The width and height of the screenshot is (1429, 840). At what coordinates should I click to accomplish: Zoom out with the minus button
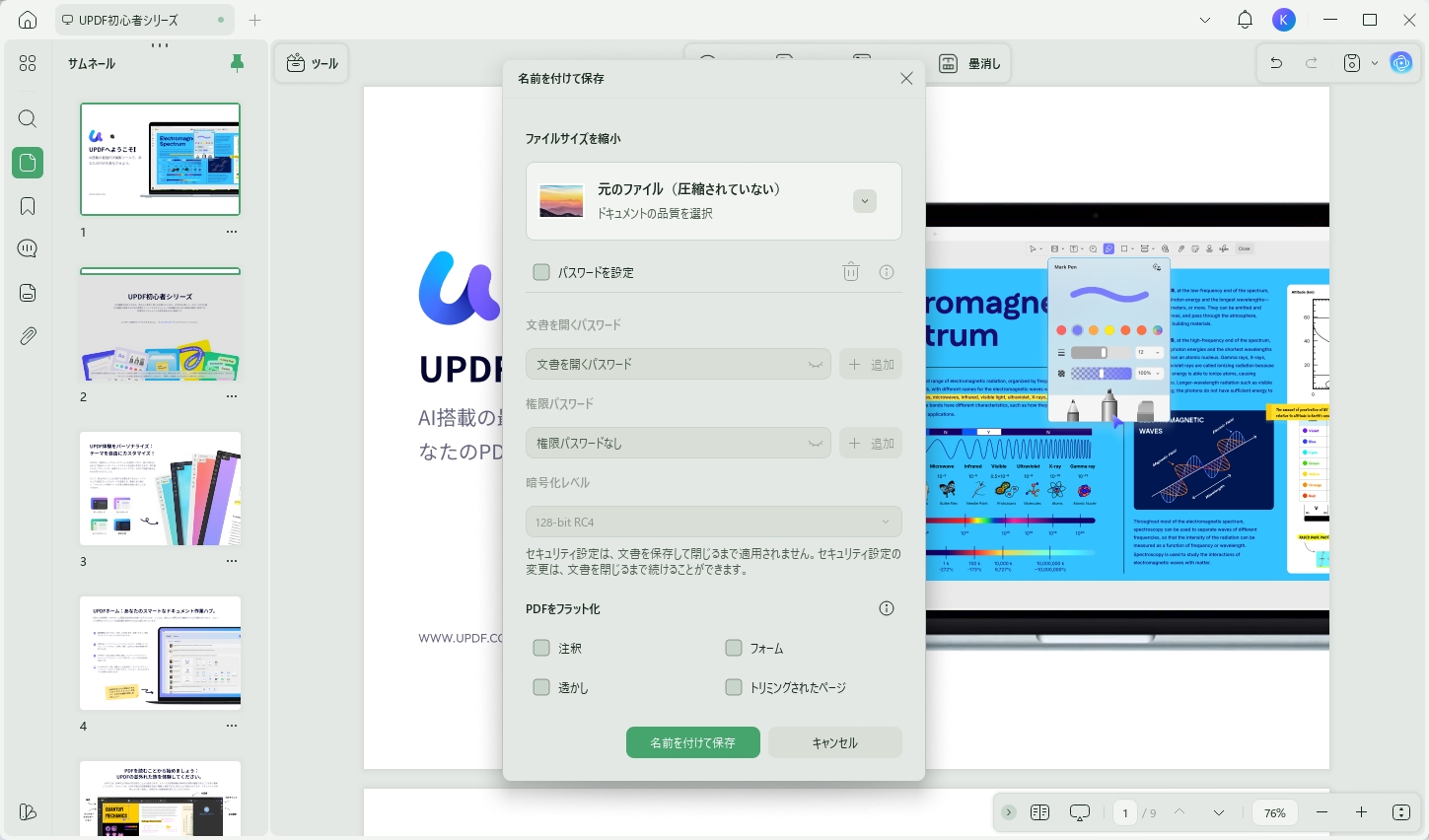pos(1322,812)
